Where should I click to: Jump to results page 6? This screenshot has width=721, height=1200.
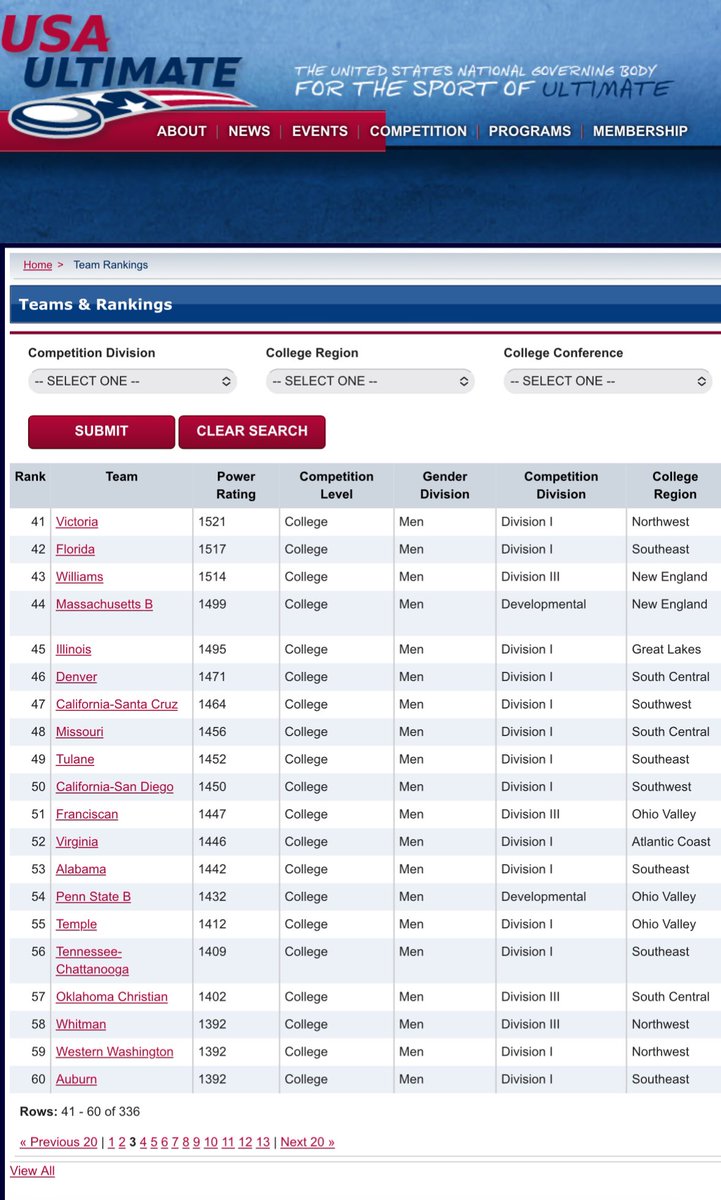pos(165,1142)
